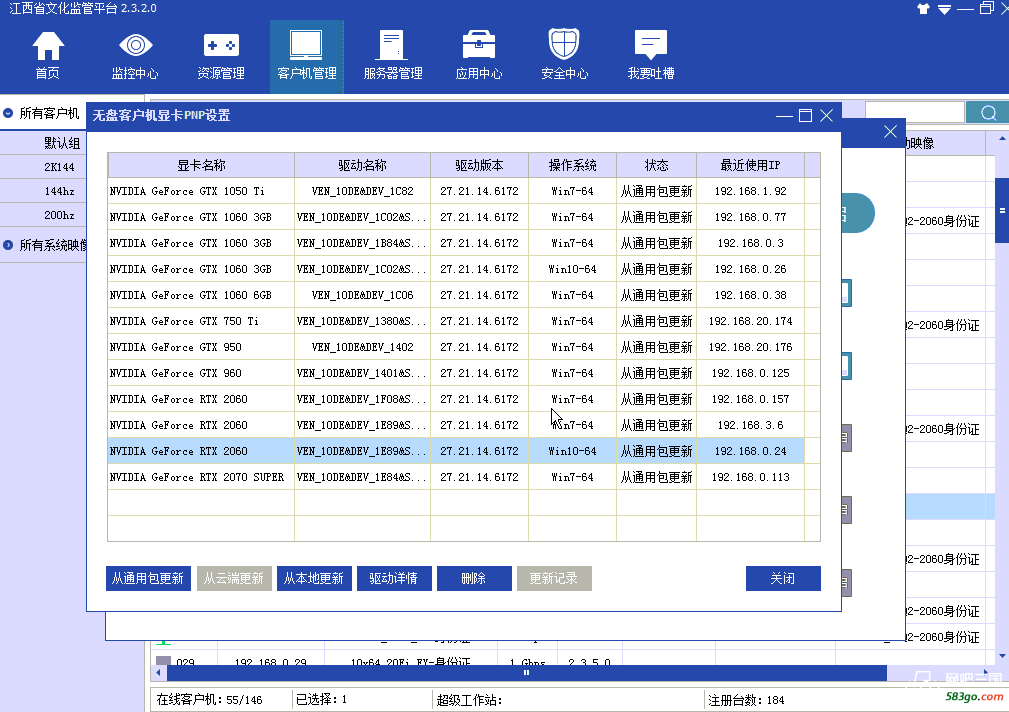Open the title bar dropdown triangle menu
Viewport: 1009px width, 712px height.
click(x=944, y=9)
